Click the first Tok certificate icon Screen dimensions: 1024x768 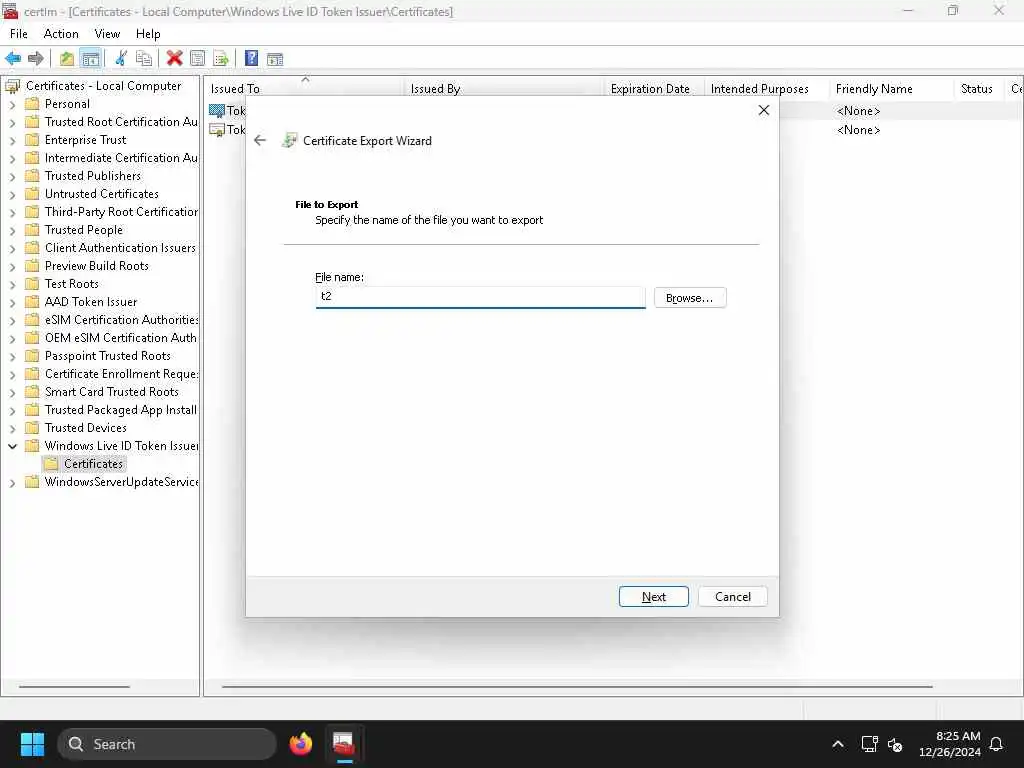coord(217,110)
